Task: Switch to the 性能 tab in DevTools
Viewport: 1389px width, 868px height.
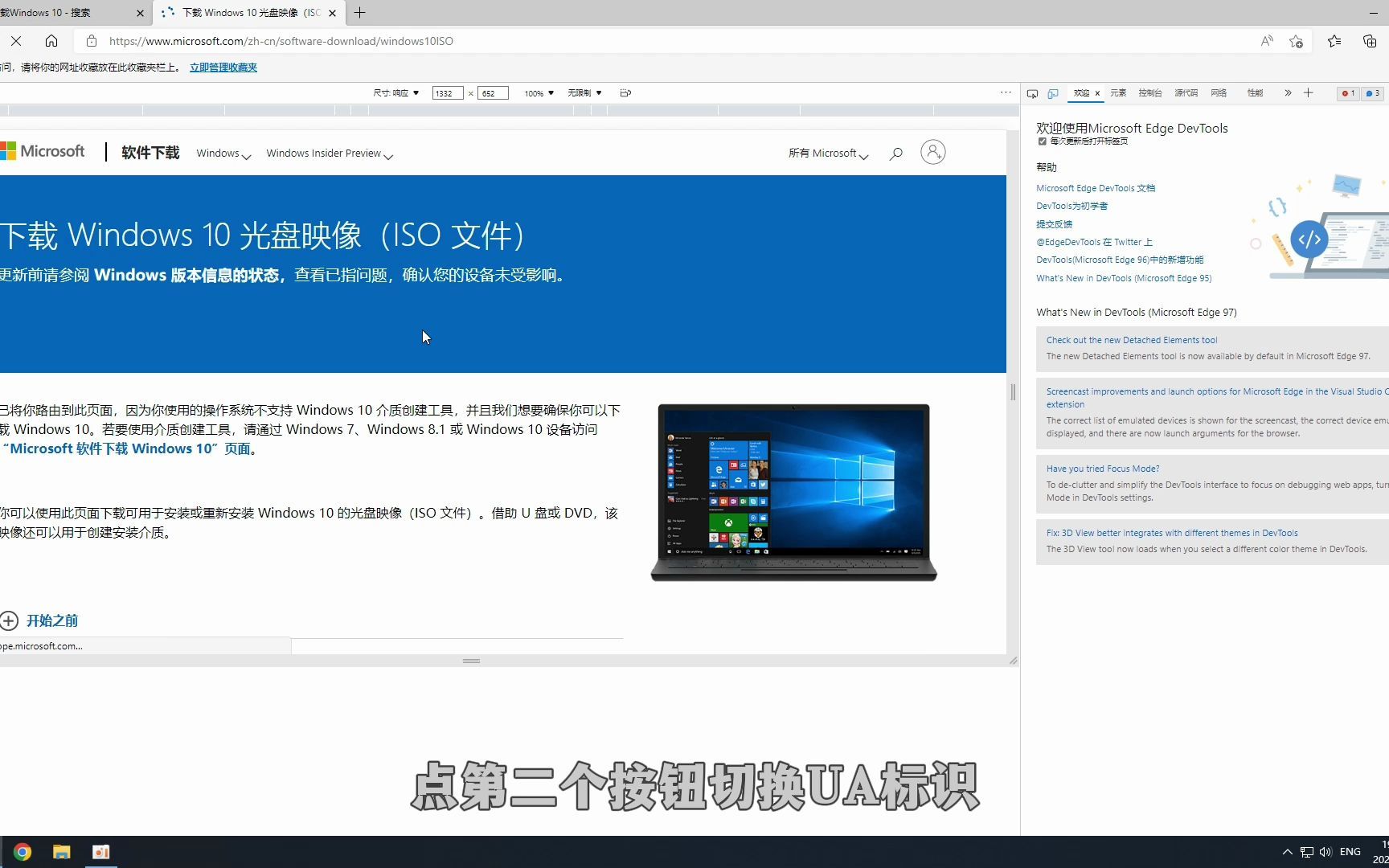Action: click(1255, 93)
